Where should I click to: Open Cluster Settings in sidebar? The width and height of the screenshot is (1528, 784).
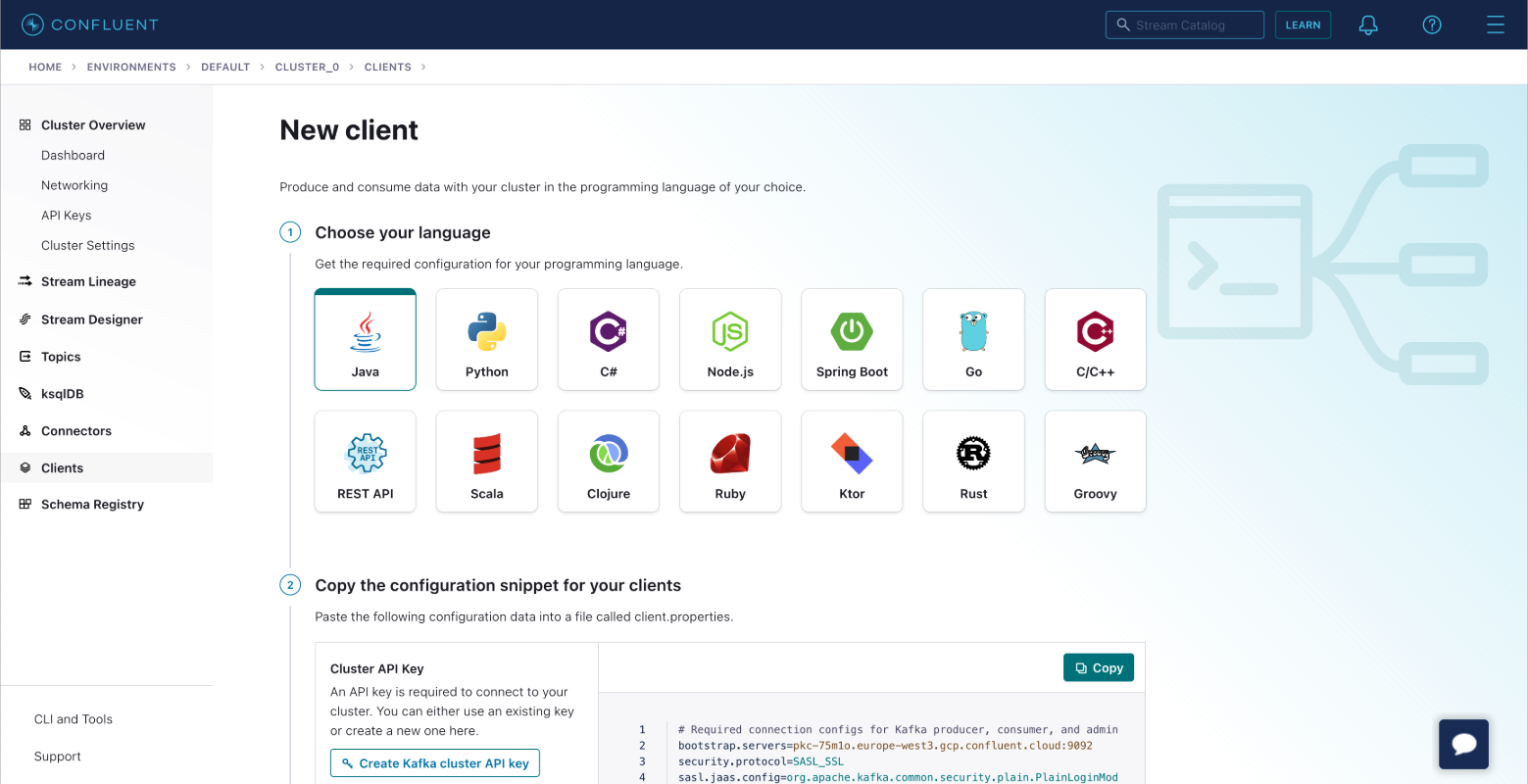(x=88, y=245)
